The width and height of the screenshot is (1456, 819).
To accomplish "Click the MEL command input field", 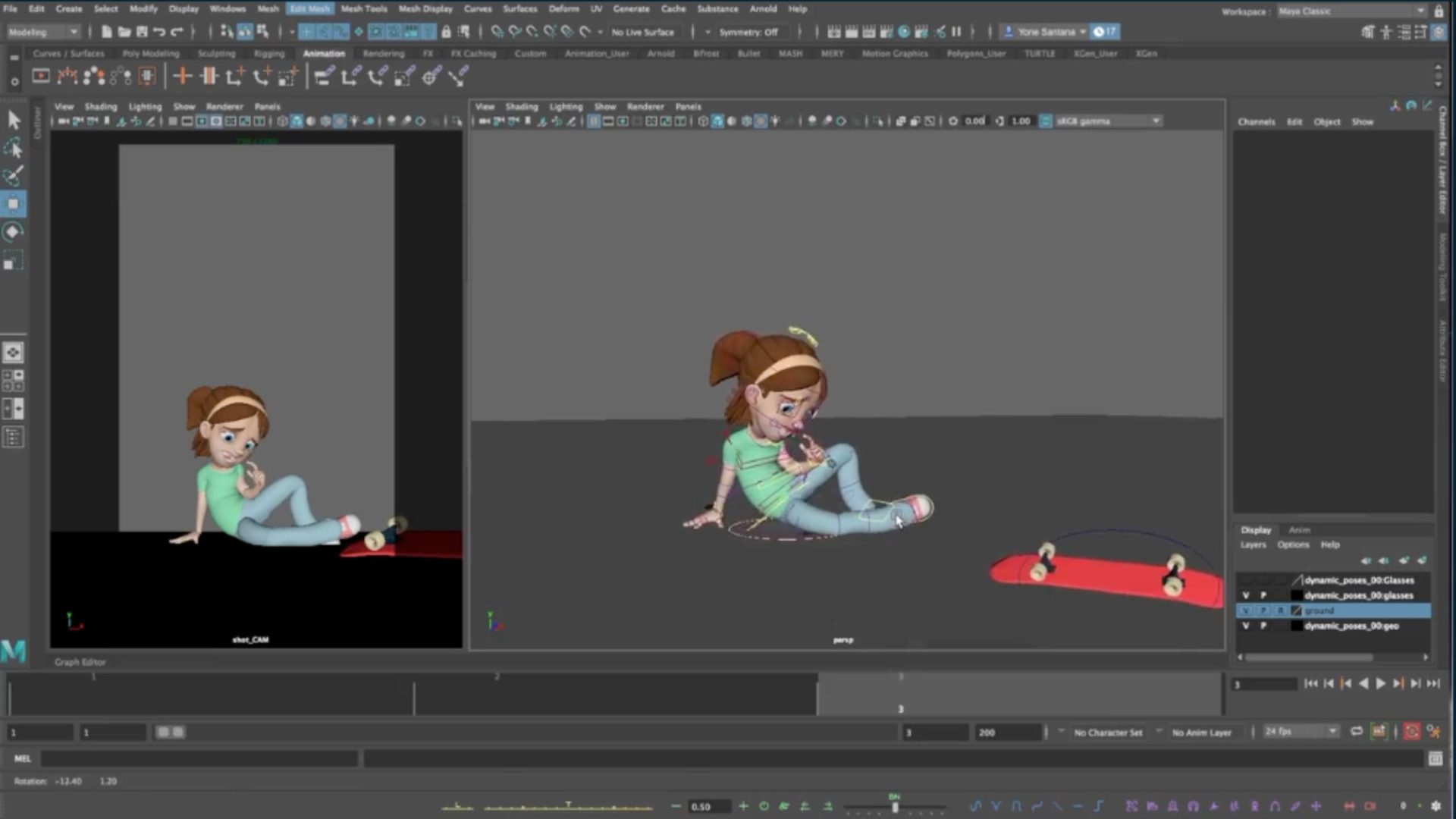I will [x=199, y=758].
